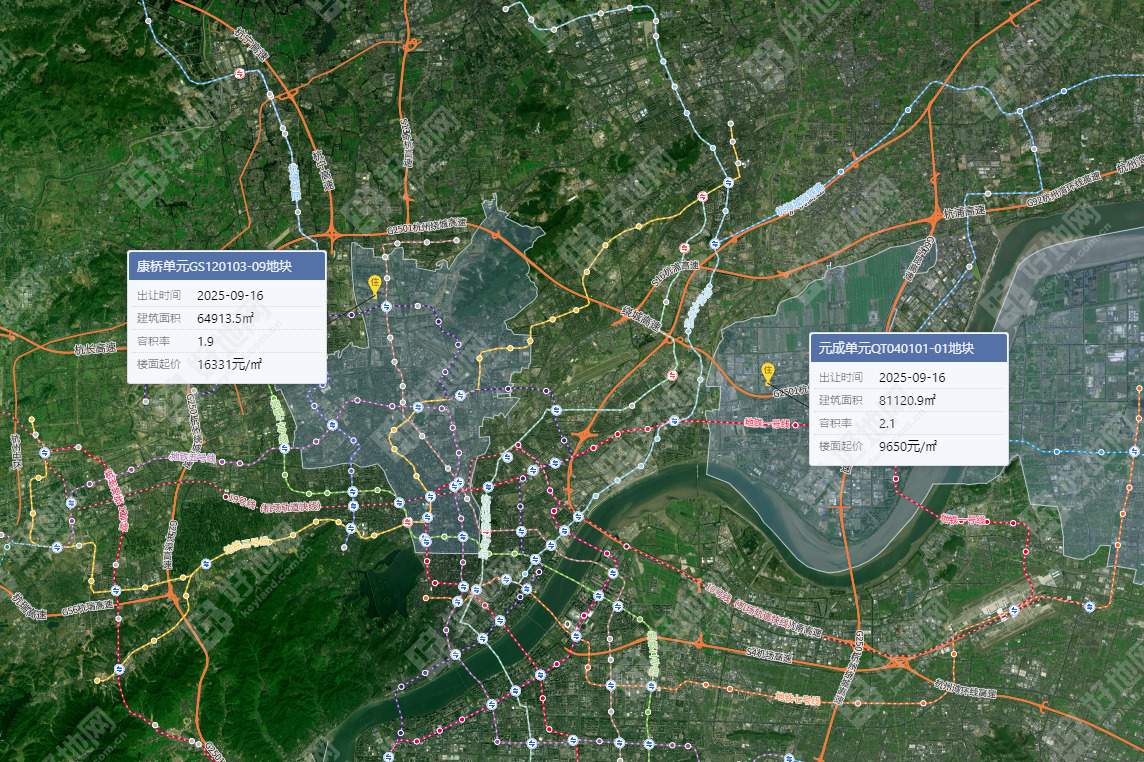The image size is (1144, 762).
Task: Click 楼面起价 9650元/㎡ value in 元成 popup
Action: coord(907,446)
